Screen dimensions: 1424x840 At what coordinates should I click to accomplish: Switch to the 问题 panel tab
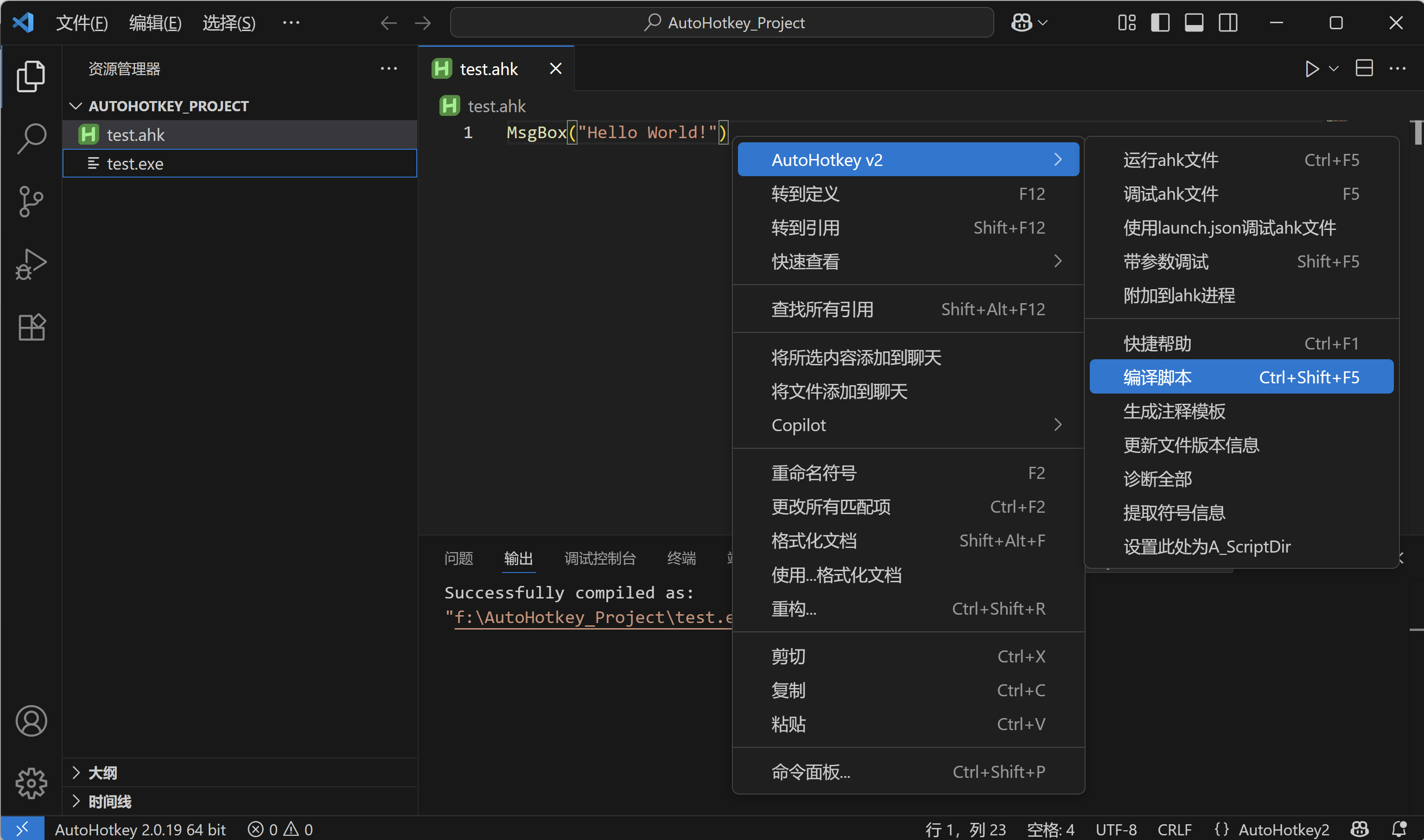coord(458,558)
